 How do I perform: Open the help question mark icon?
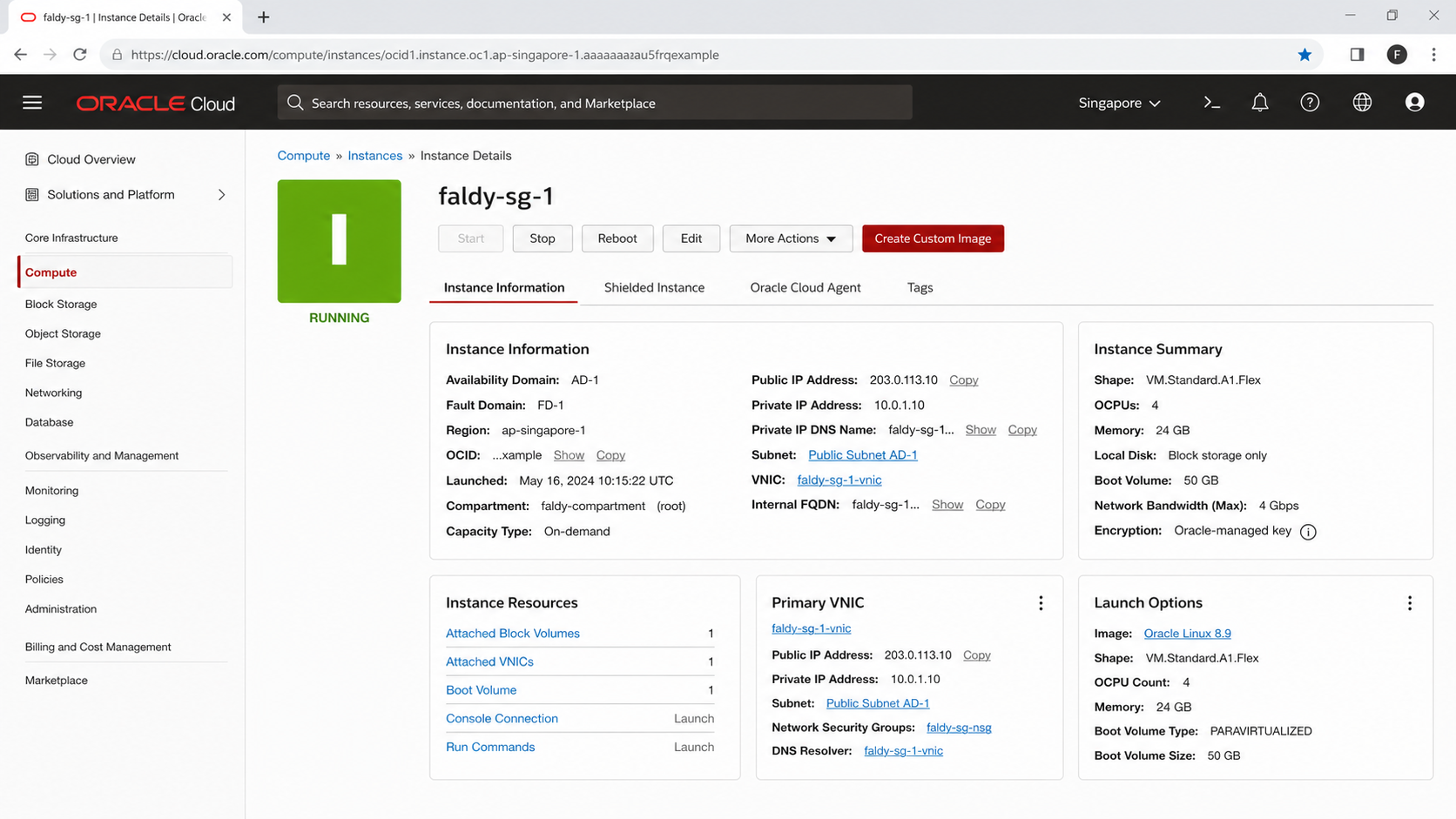coord(1310,103)
